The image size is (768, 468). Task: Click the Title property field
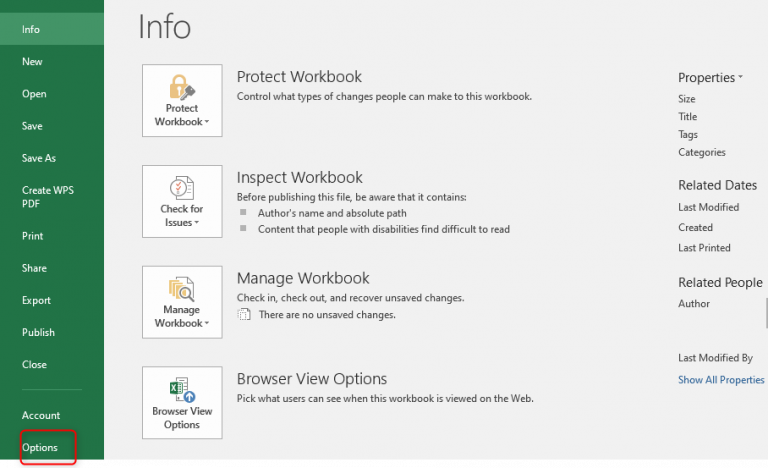click(x=688, y=117)
